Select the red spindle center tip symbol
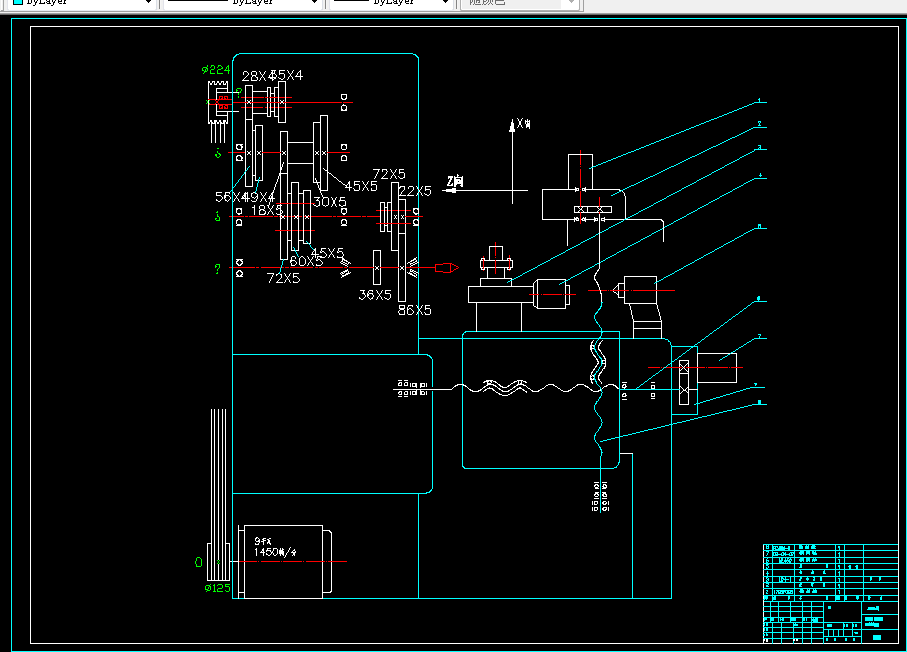Image resolution: width=907 pixels, height=652 pixels. click(x=447, y=268)
